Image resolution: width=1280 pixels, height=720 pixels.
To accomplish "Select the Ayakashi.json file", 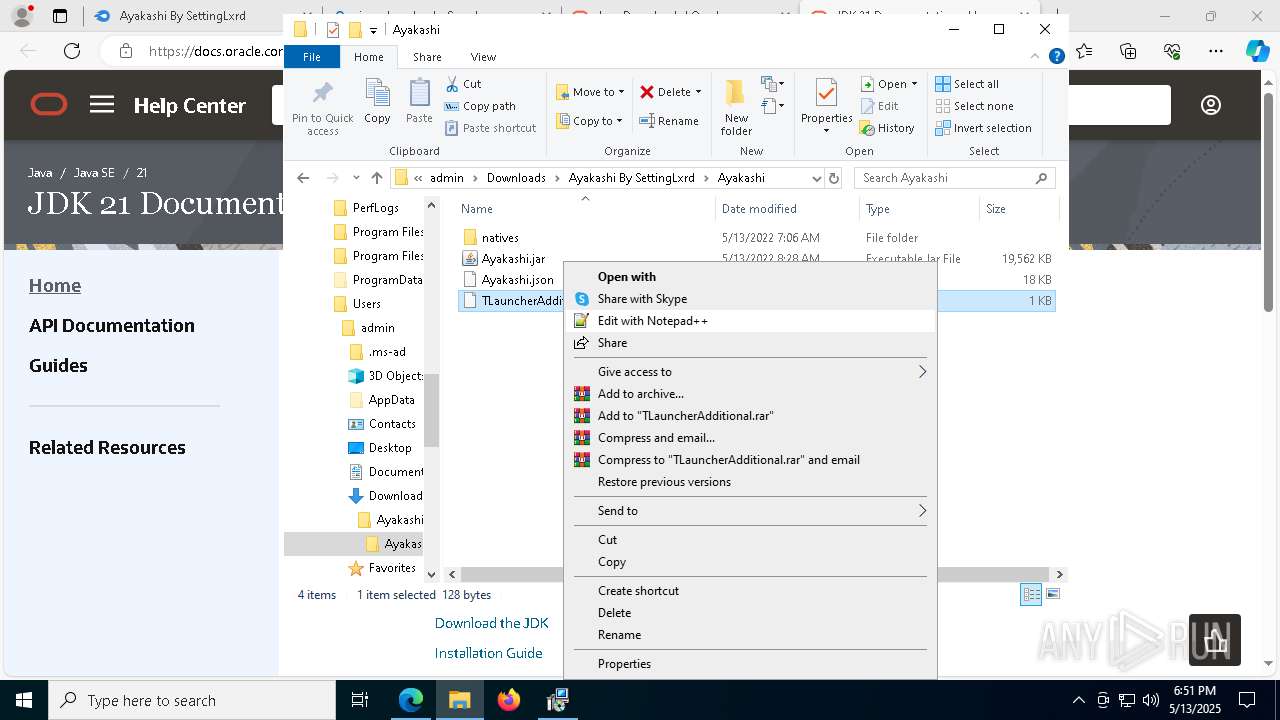I will tap(517, 280).
